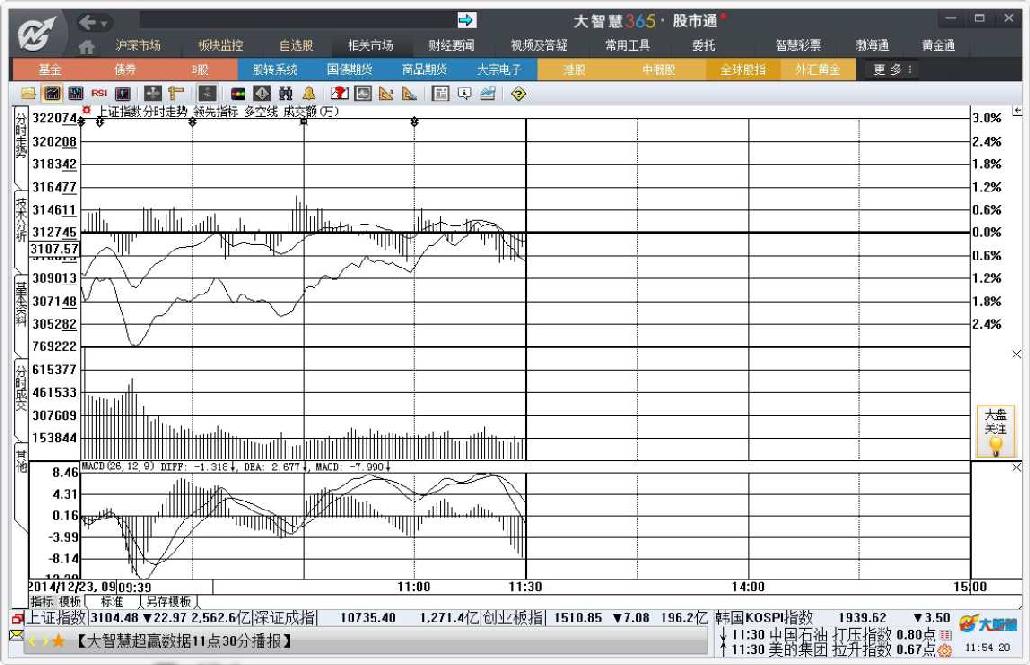The height and width of the screenshot is (665, 1030).
Task: Select the 标准 template tab
Action: [x=112, y=601]
